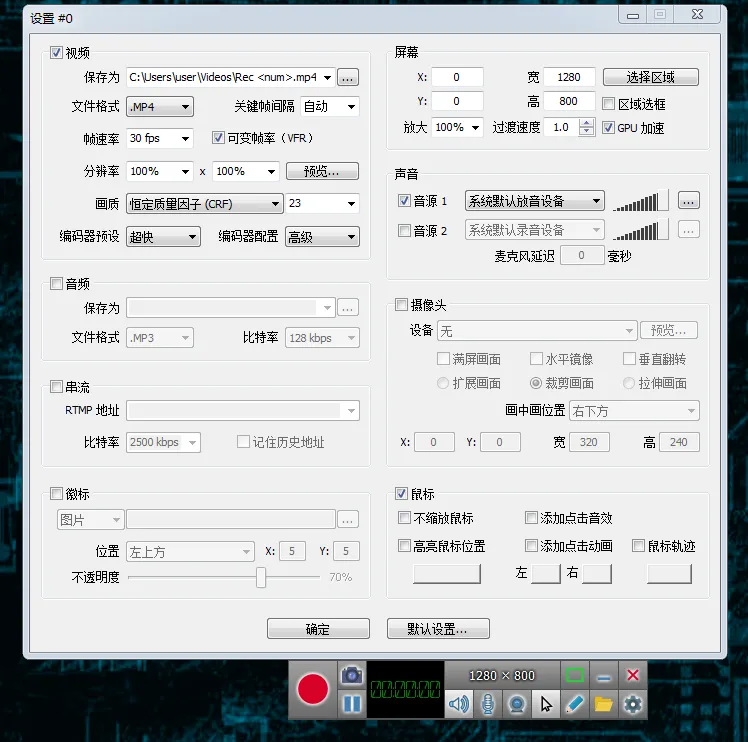Click the 预览... button beside 分辨率
The width and height of the screenshot is (748, 742).
(322, 171)
